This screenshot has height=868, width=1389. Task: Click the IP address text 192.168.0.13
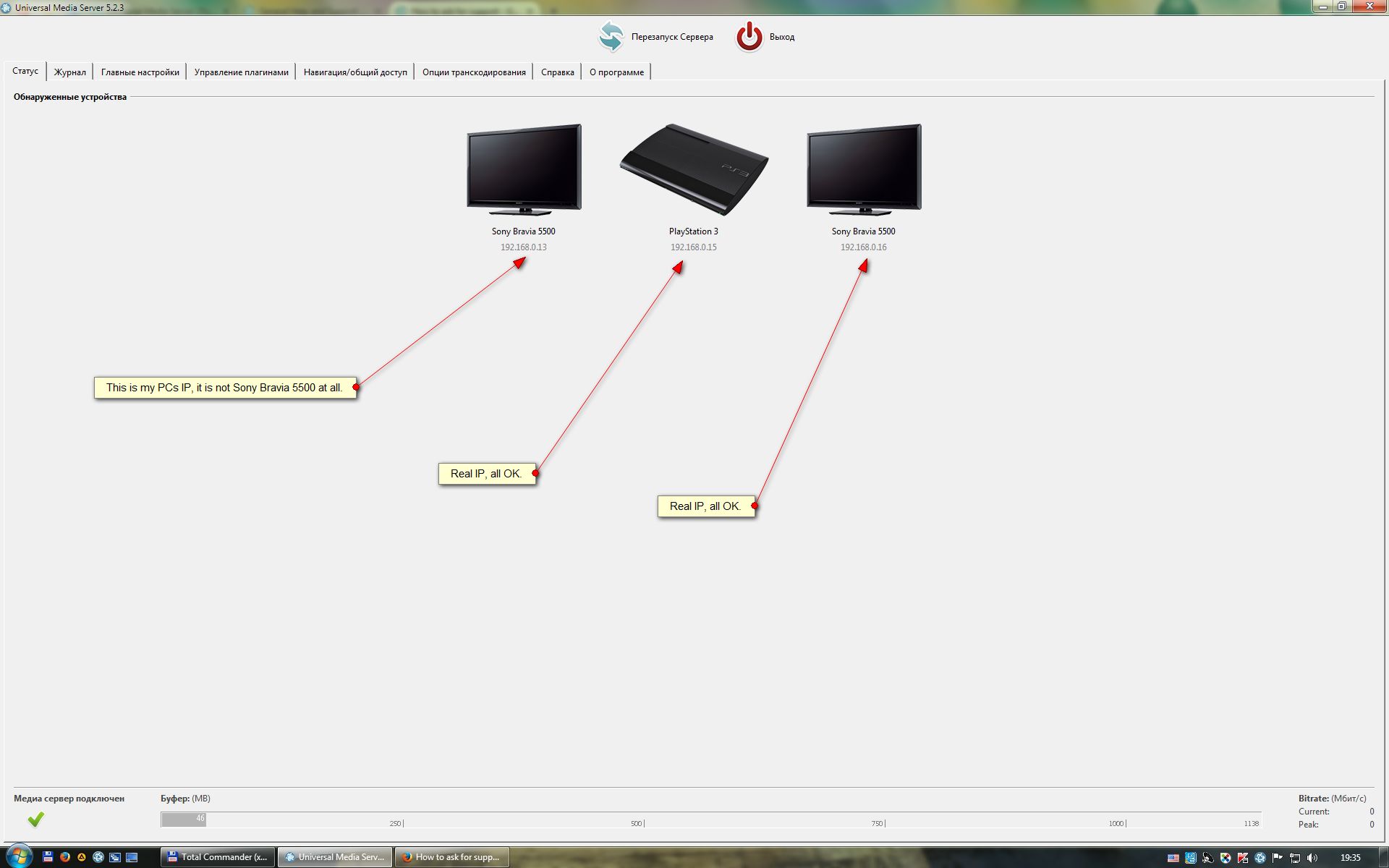(x=524, y=247)
